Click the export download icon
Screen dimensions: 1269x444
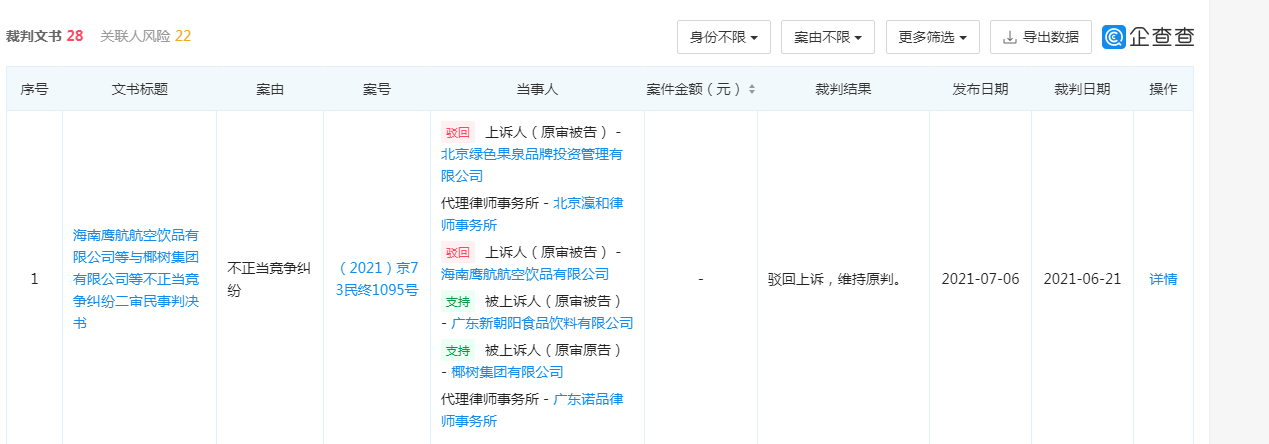click(x=1009, y=37)
